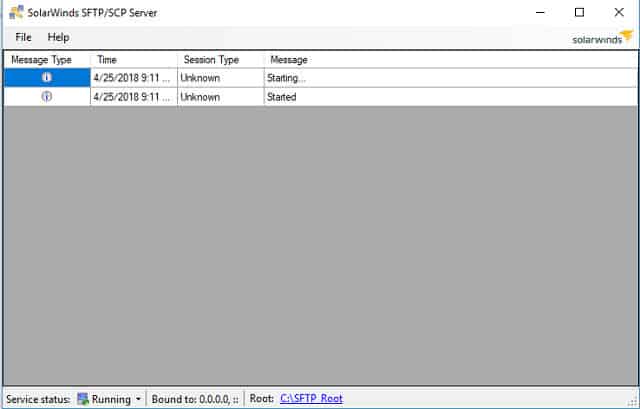Sort by Time column header
This screenshot has height=409, width=640.
(134, 60)
